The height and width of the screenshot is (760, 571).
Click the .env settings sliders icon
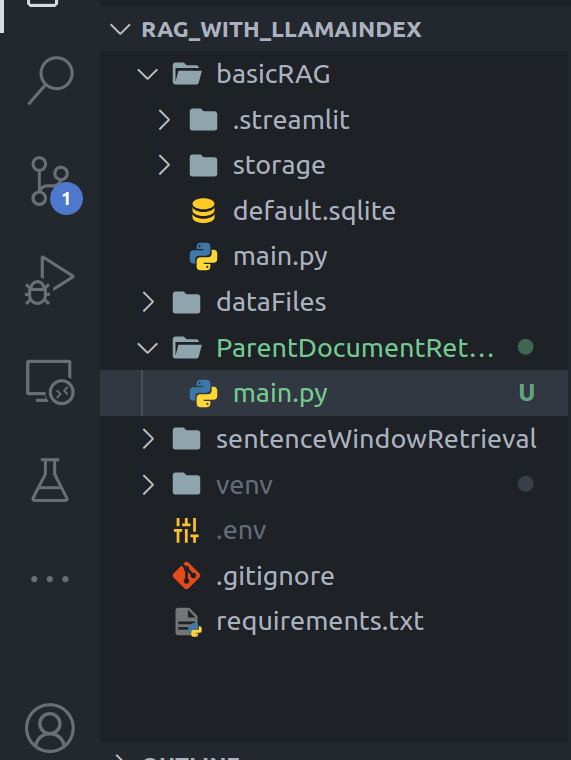[x=187, y=530]
